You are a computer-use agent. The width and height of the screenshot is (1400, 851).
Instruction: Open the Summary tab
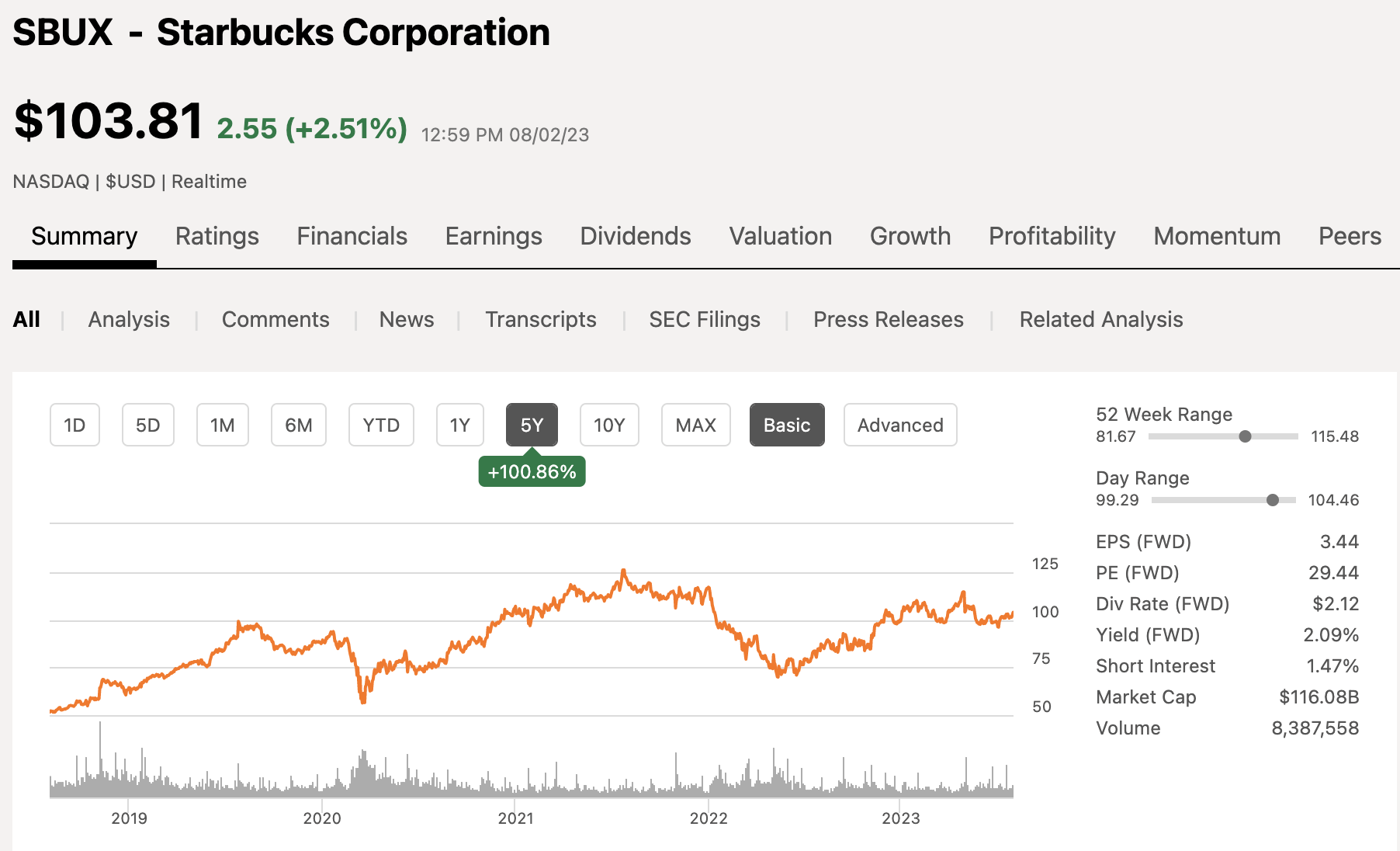tap(84, 236)
